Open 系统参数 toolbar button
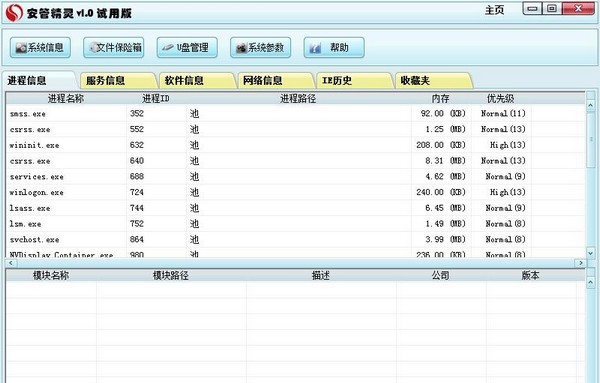Screen dimensions: 600x383 click(x=261, y=47)
